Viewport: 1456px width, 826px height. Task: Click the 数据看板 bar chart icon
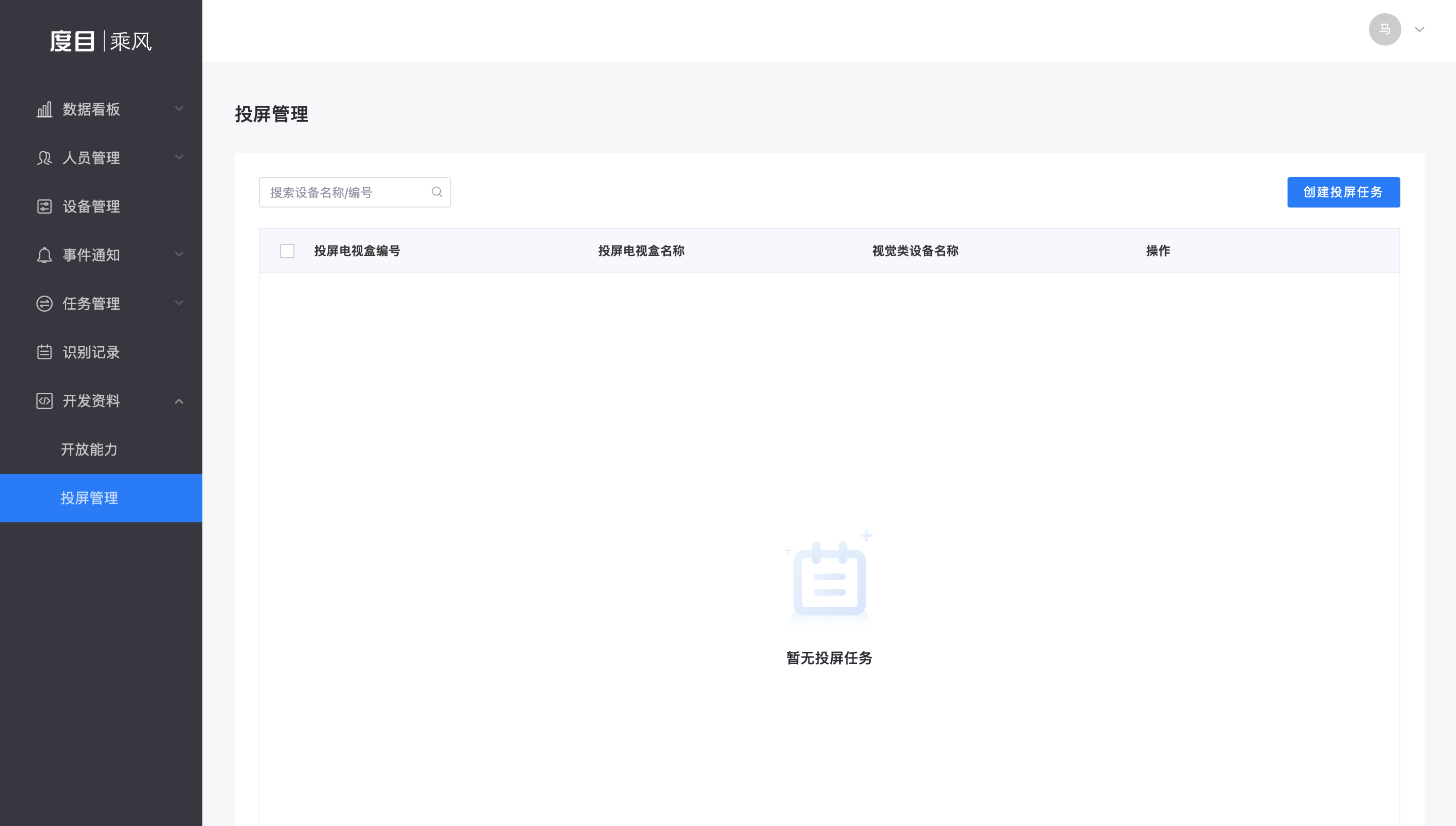tap(44, 109)
